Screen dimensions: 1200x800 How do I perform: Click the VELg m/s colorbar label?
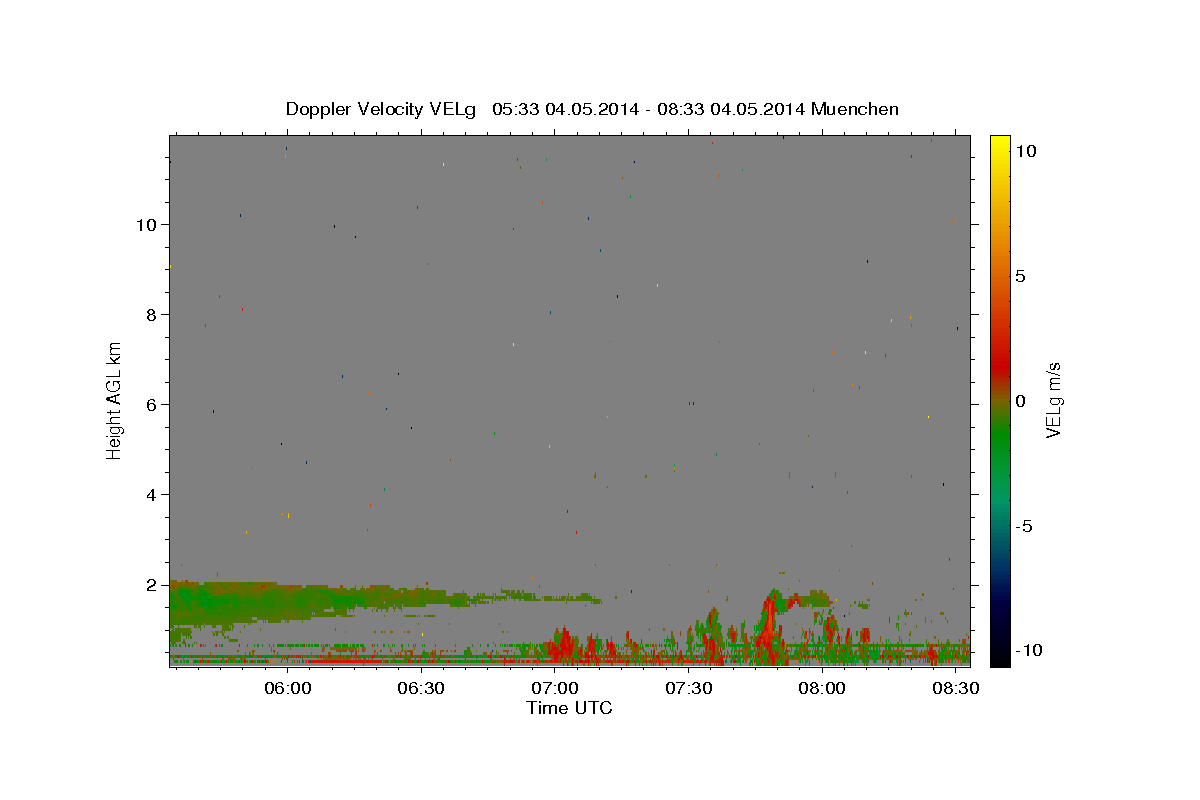[x=1053, y=400]
